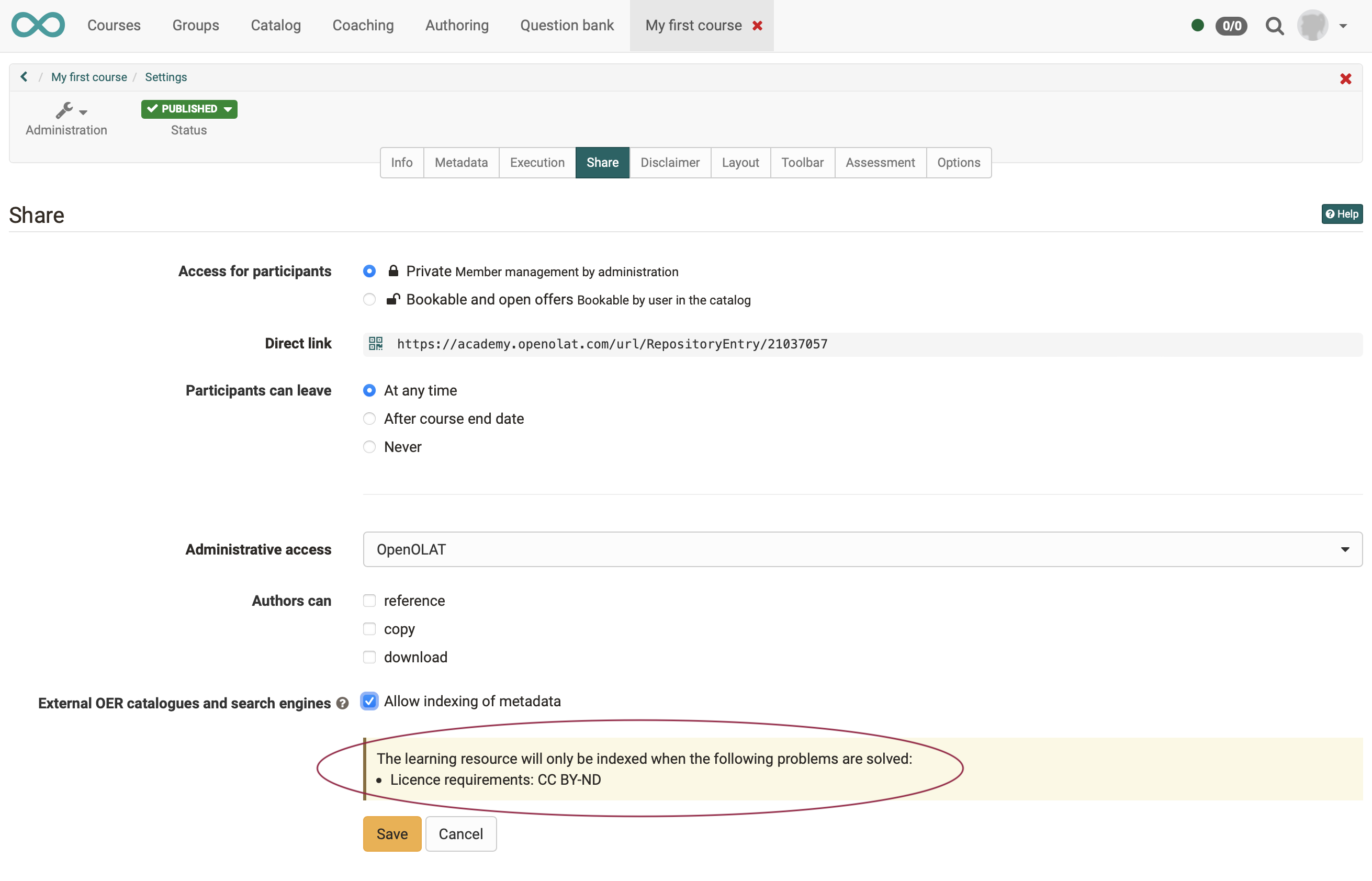
Task: Click the Help button
Action: point(1341,214)
